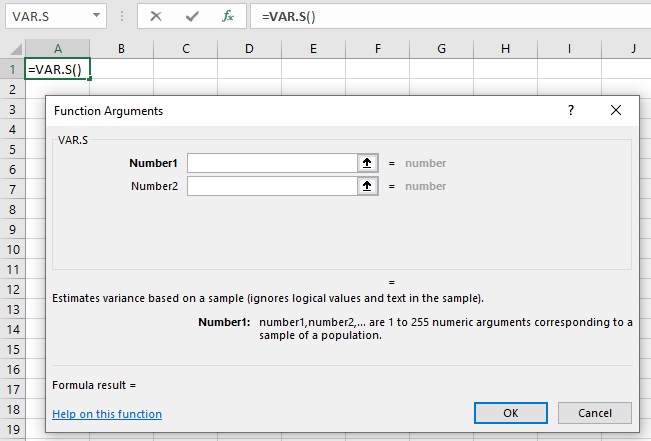Image resolution: width=651 pixels, height=441 pixels.
Task: Collapse dialog using Number2 range selector arrow
Action: tap(367, 186)
